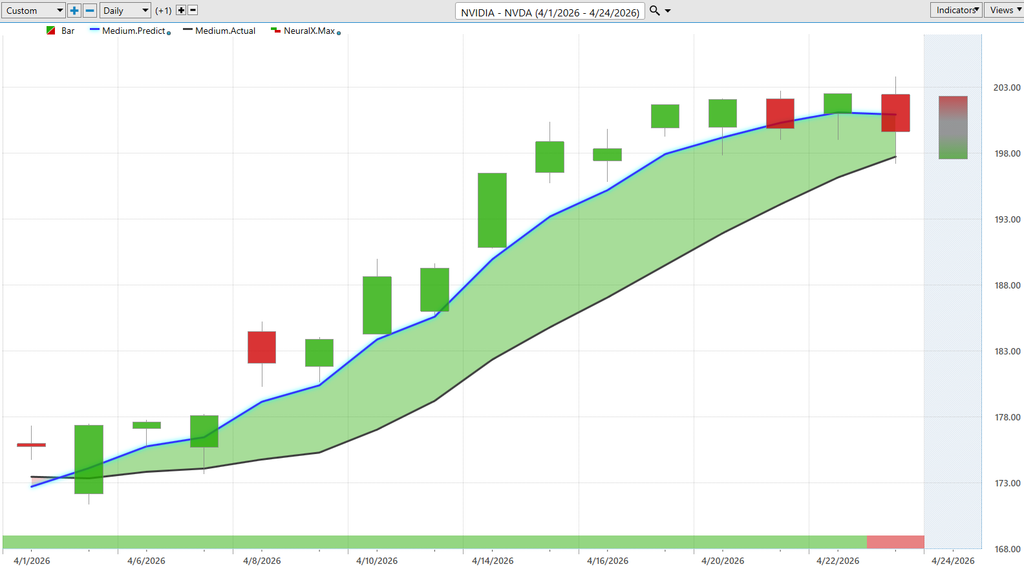
Task: Click the Medium.Predict blue line swatch
Action: click(95, 29)
